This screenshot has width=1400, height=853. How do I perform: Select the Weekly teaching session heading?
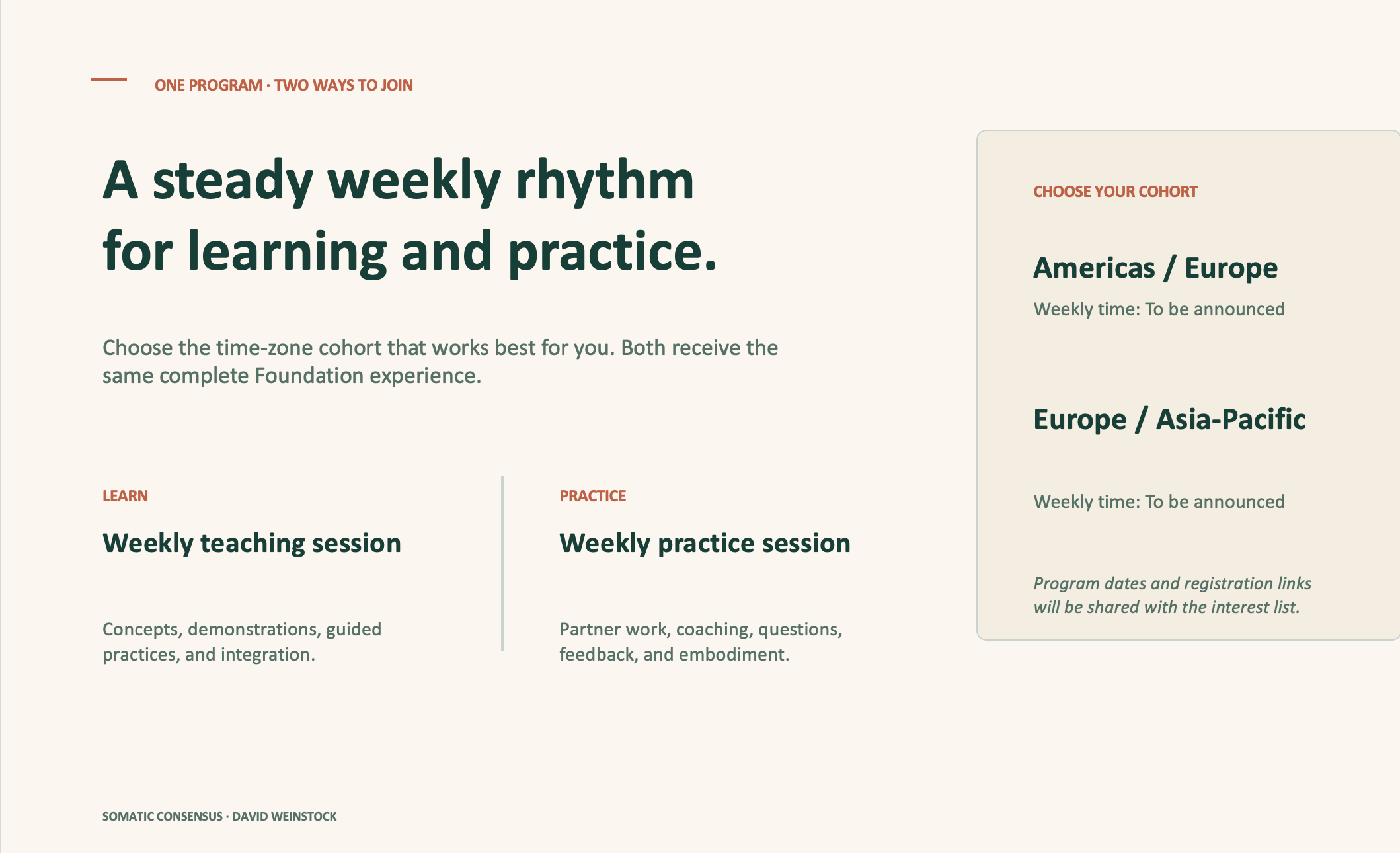252,544
